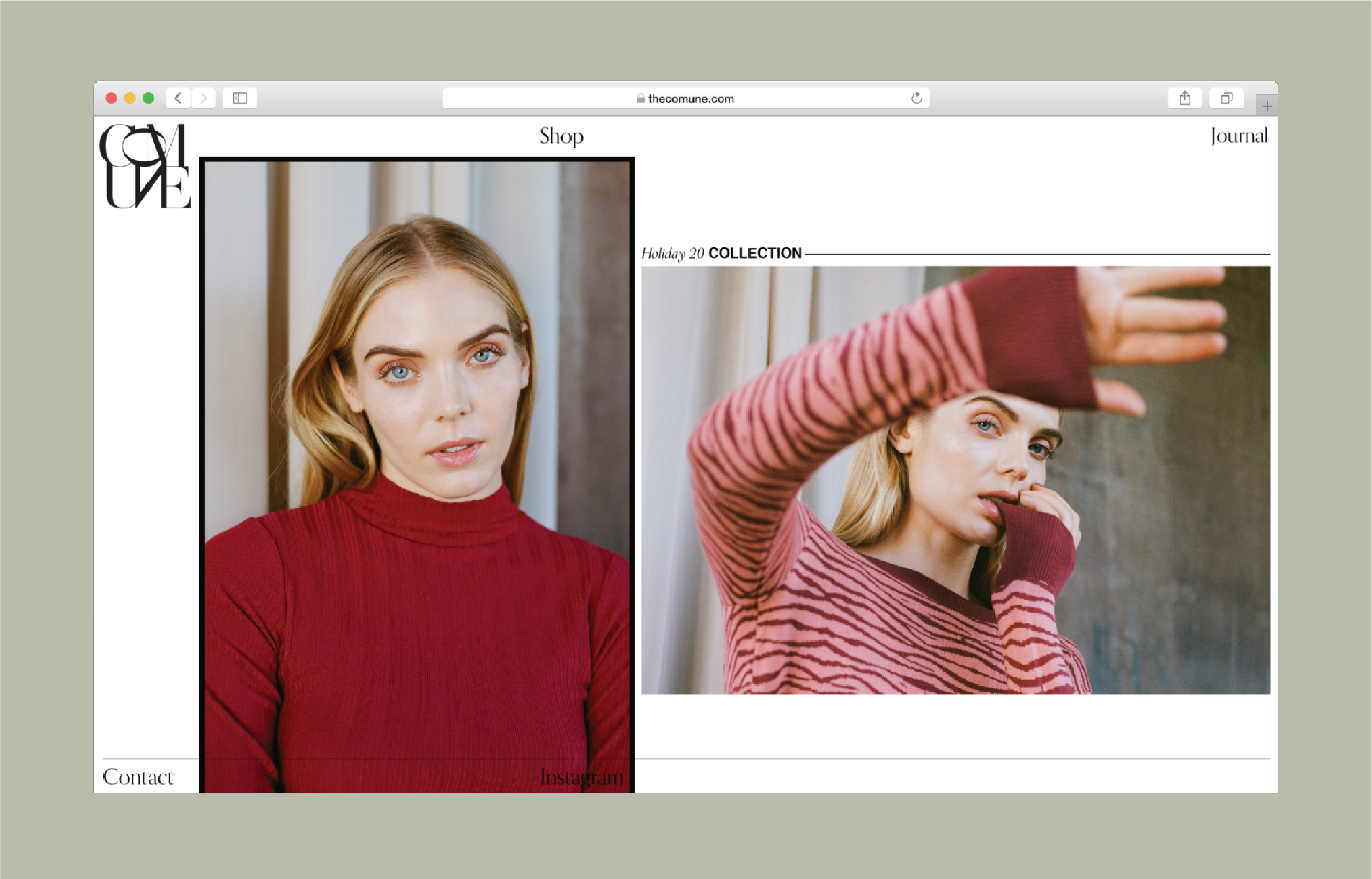Screen dimensions: 1372x879
Task: Click the red turtleneck portrait image
Action: pos(417,457)
